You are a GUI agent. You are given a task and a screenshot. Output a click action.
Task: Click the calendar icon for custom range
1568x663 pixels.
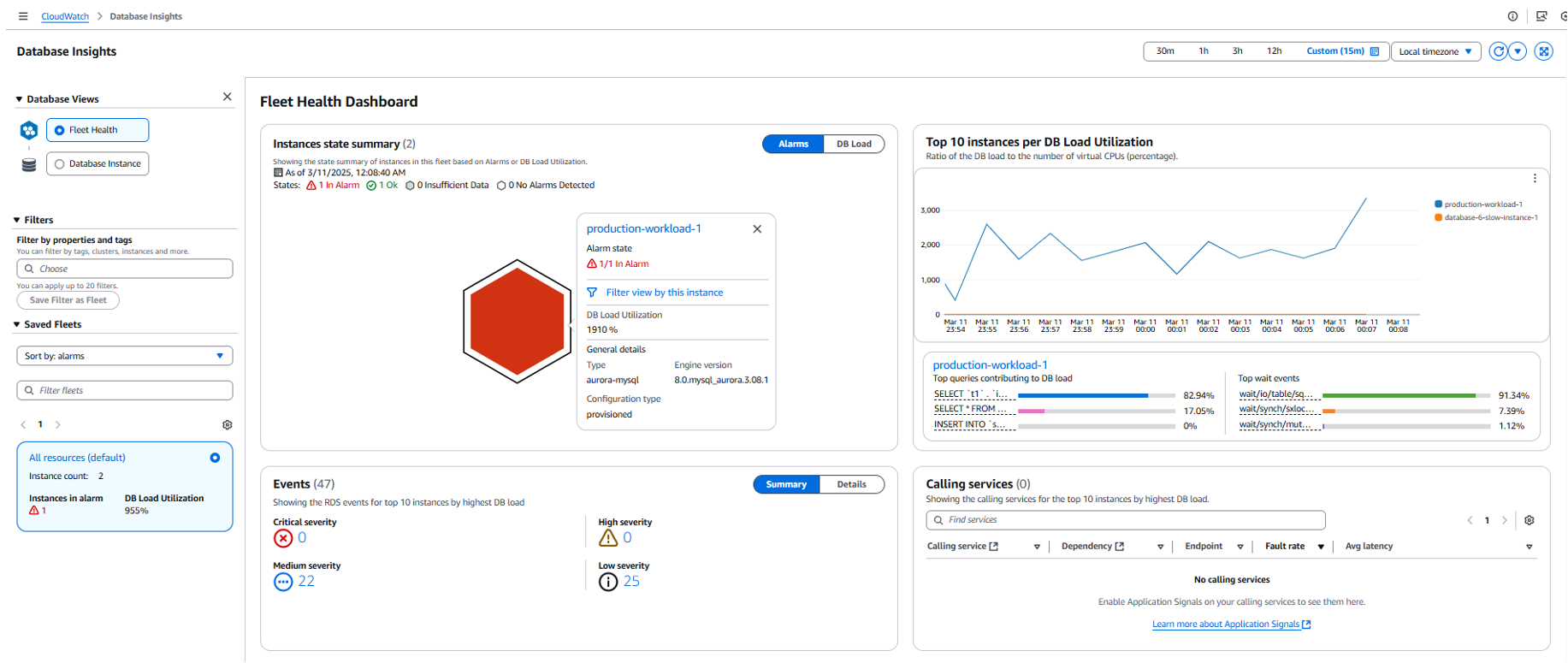1375,51
